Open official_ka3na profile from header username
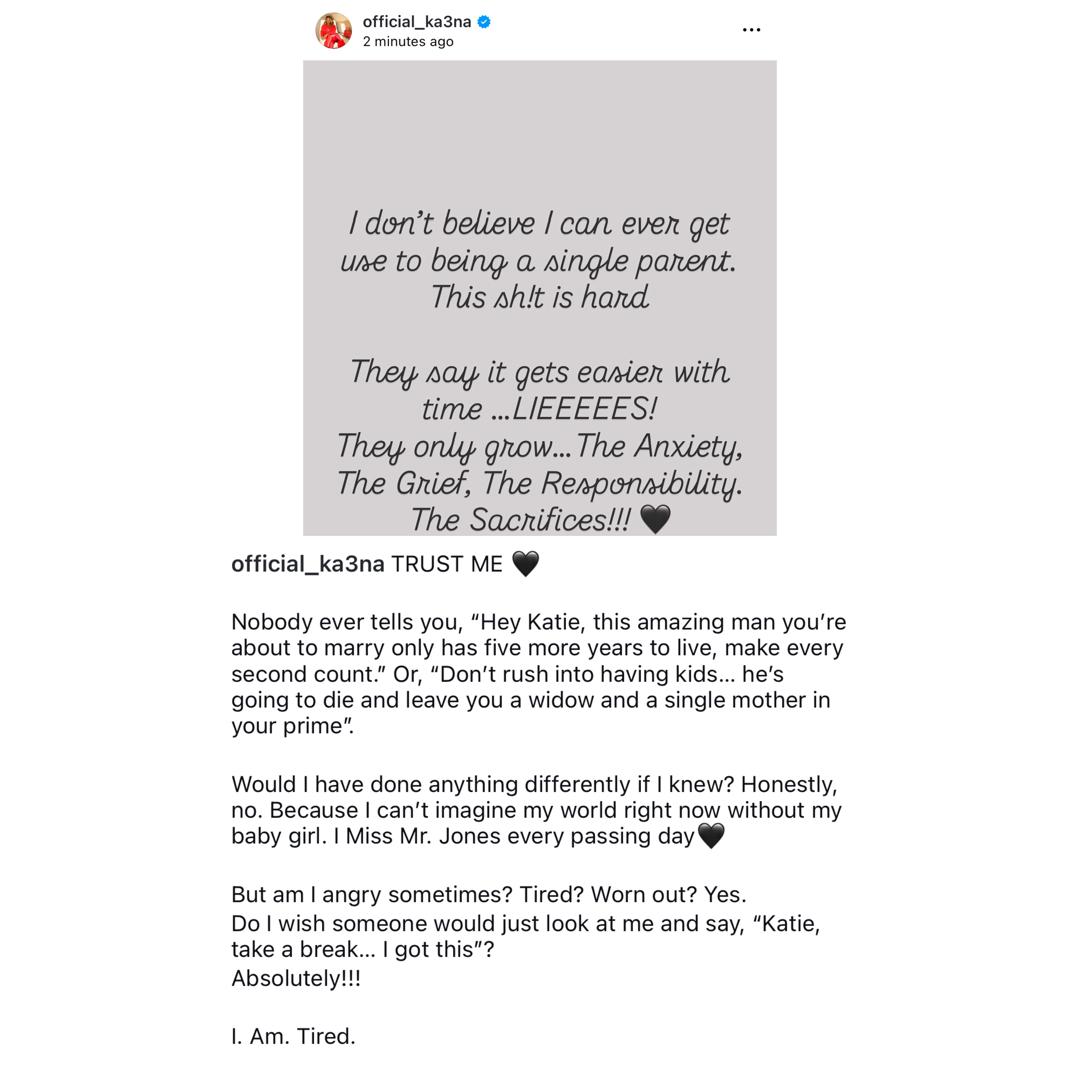1080x1080 pixels. point(417,21)
